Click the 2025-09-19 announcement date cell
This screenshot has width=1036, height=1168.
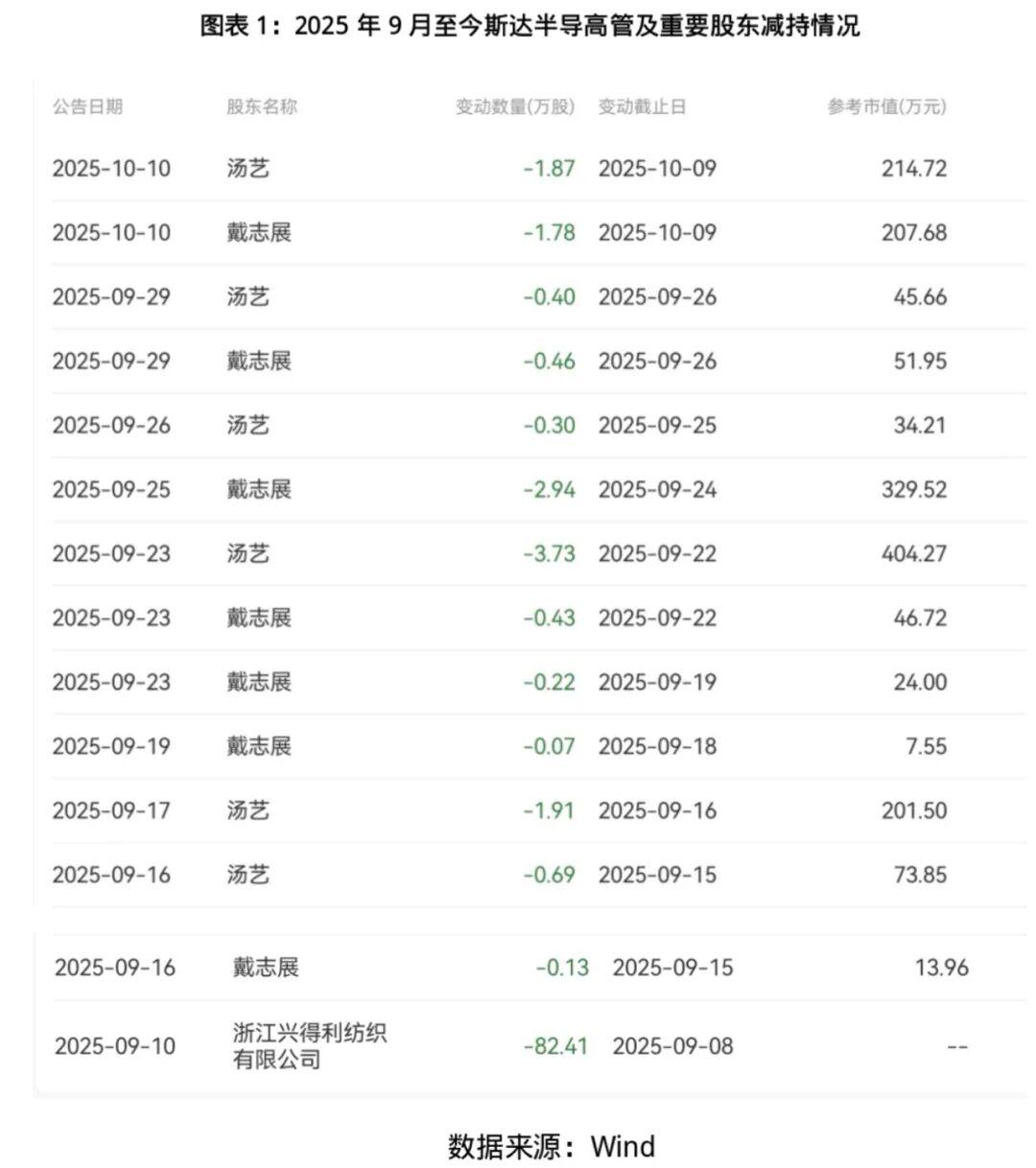click(x=111, y=746)
